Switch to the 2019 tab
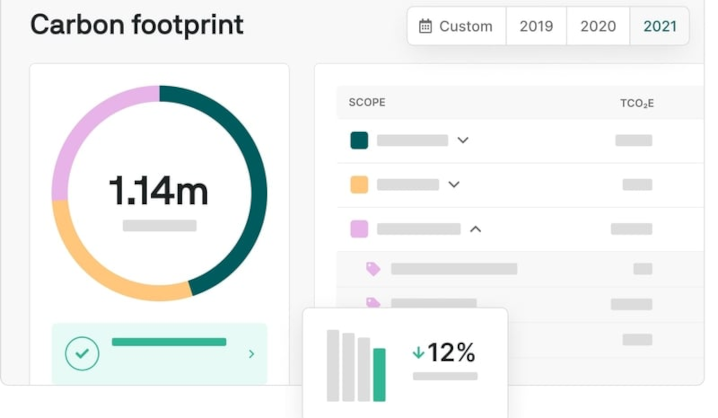The width and height of the screenshot is (718, 418). coord(536,26)
